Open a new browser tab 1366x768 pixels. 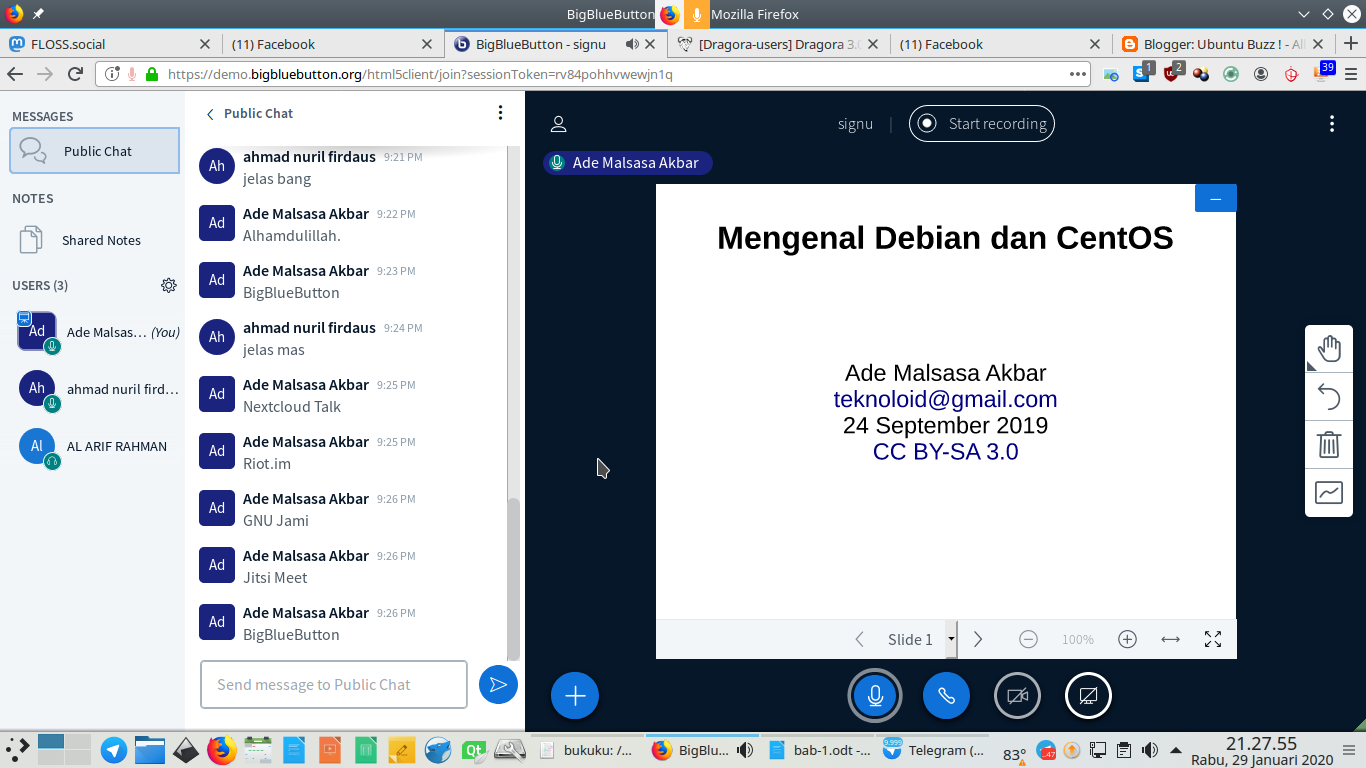click(1350, 43)
